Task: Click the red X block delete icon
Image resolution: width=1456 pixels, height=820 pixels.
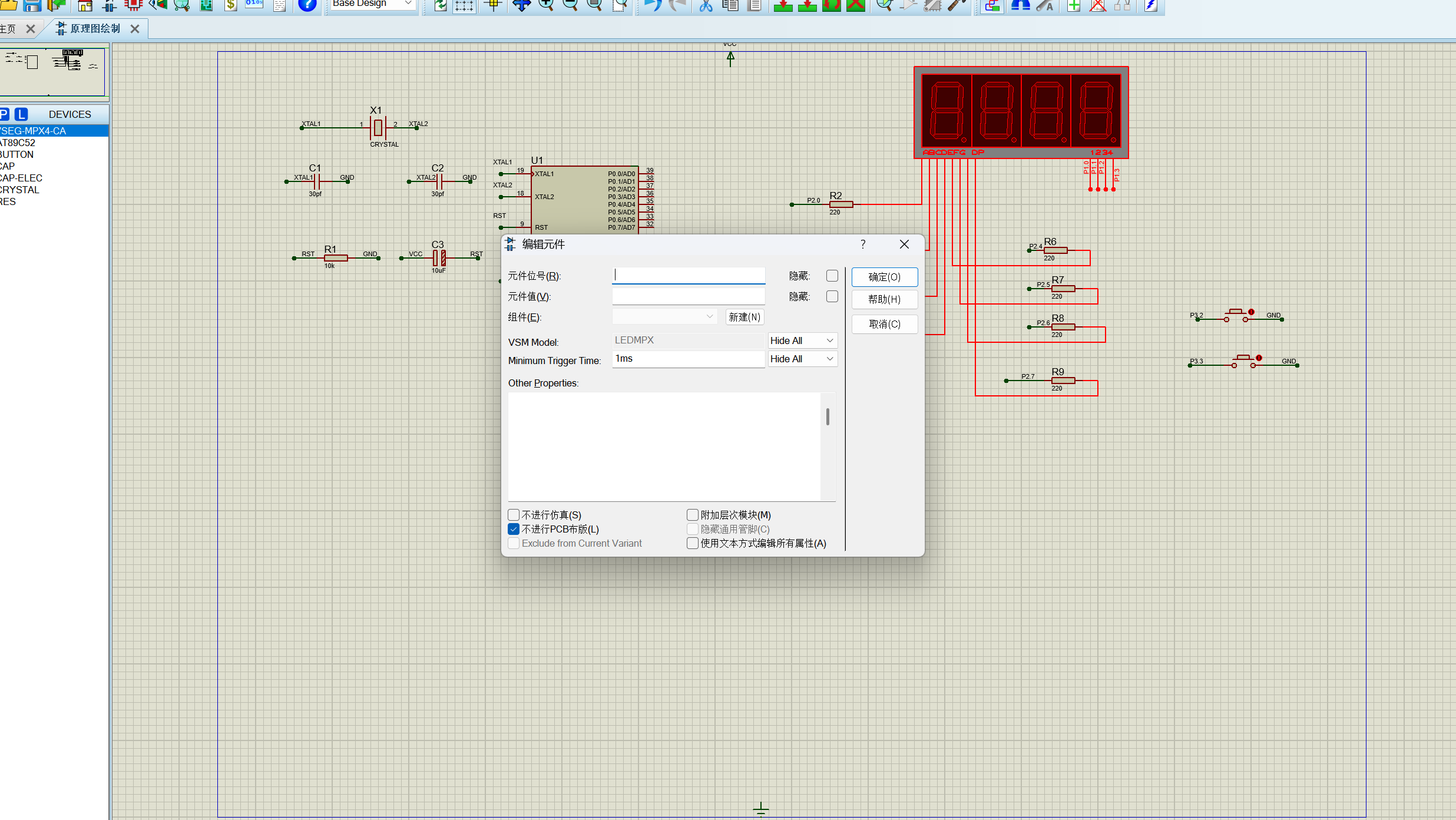Action: point(856,5)
